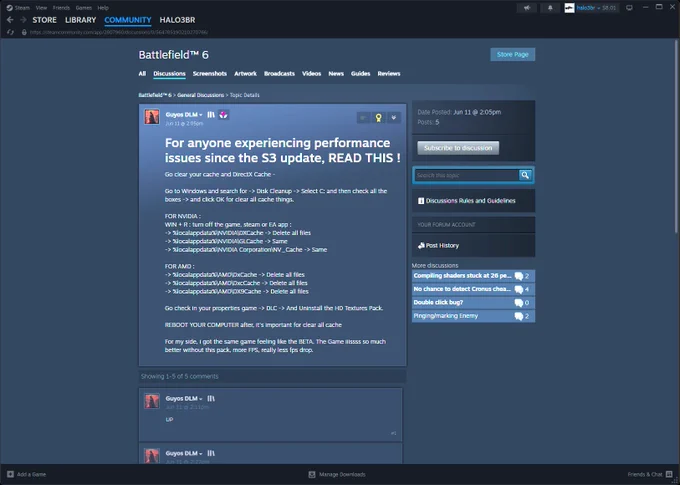Viewport: 680px width, 485px height.
Task: Click the avatar on the 'UP' comment
Action: (x=152, y=401)
